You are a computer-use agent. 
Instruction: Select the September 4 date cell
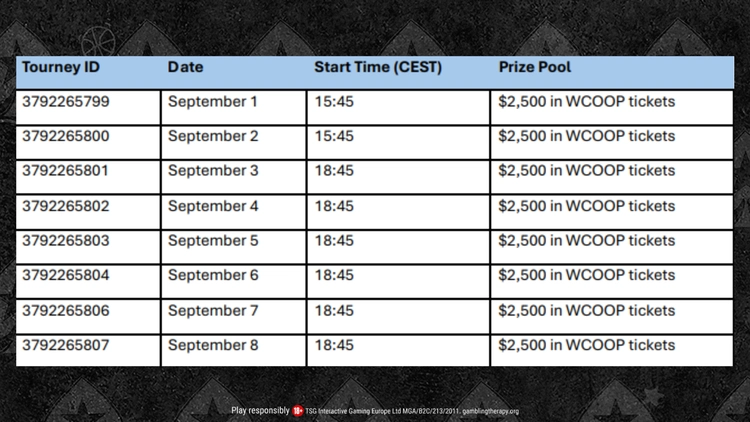point(234,212)
